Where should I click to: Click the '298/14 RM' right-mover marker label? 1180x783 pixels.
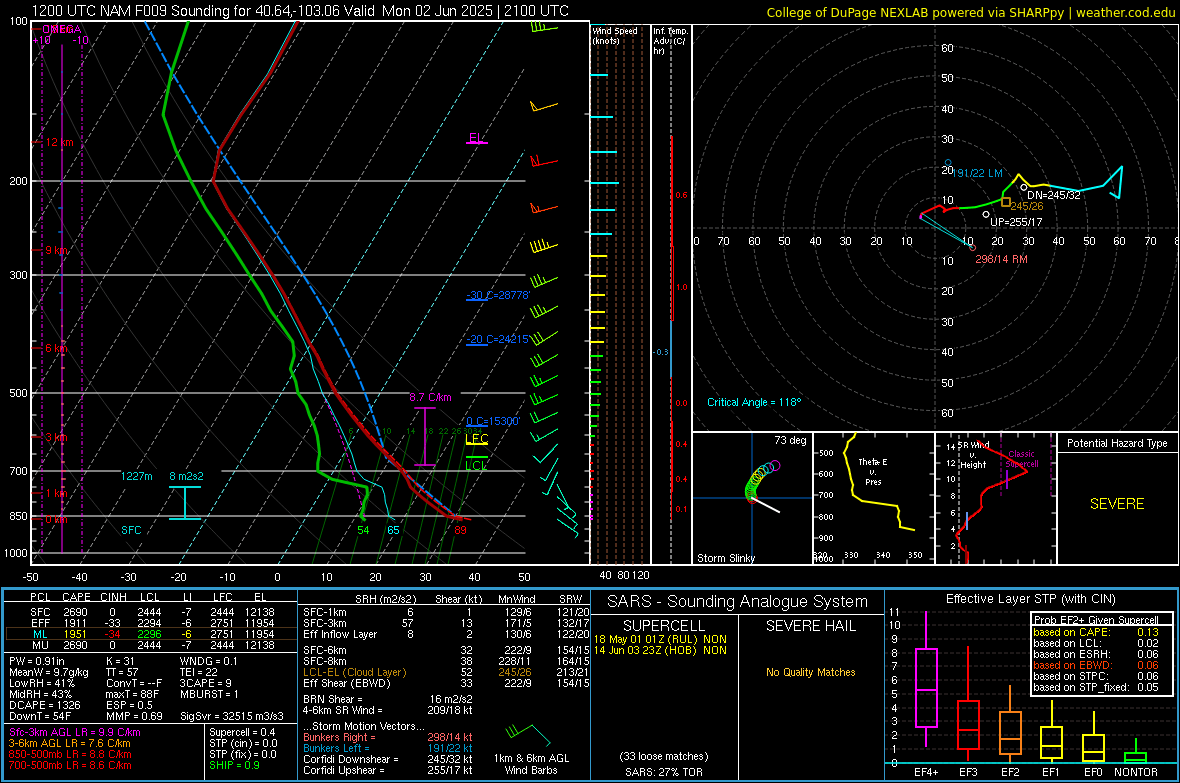click(1001, 259)
